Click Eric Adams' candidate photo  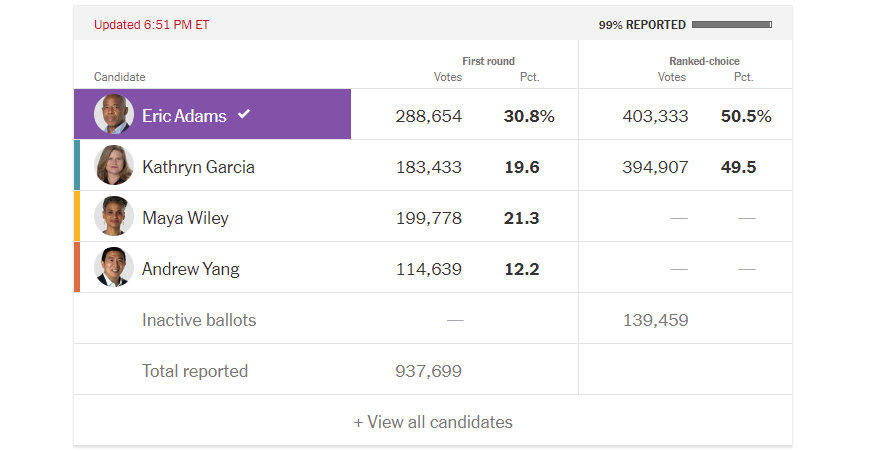point(114,115)
